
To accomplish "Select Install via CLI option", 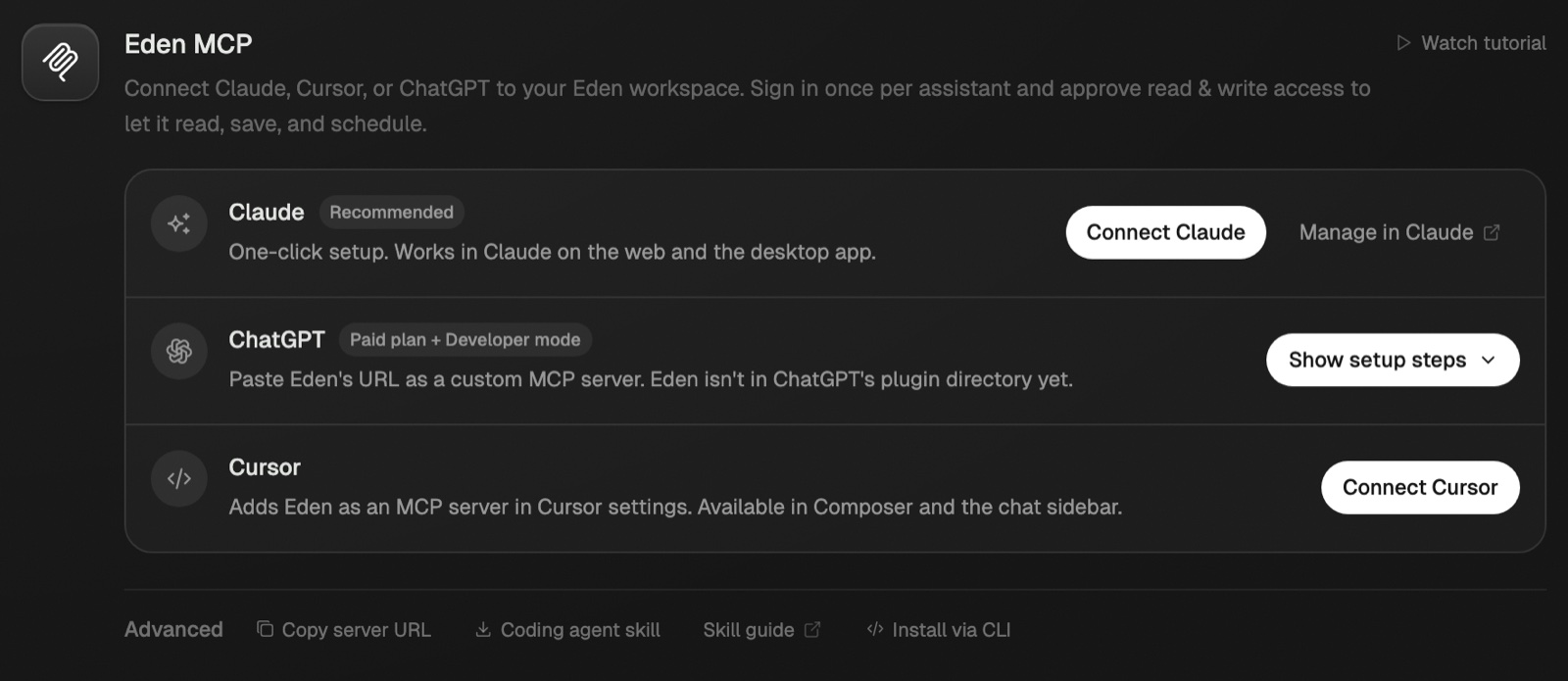I will (939, 629).
